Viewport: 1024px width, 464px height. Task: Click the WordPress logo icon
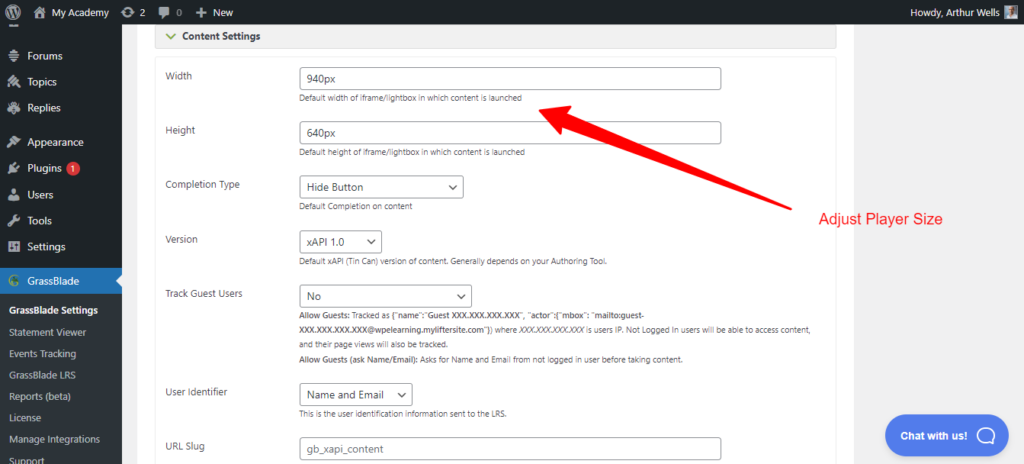pyautogui.click(x=13, y=12)
